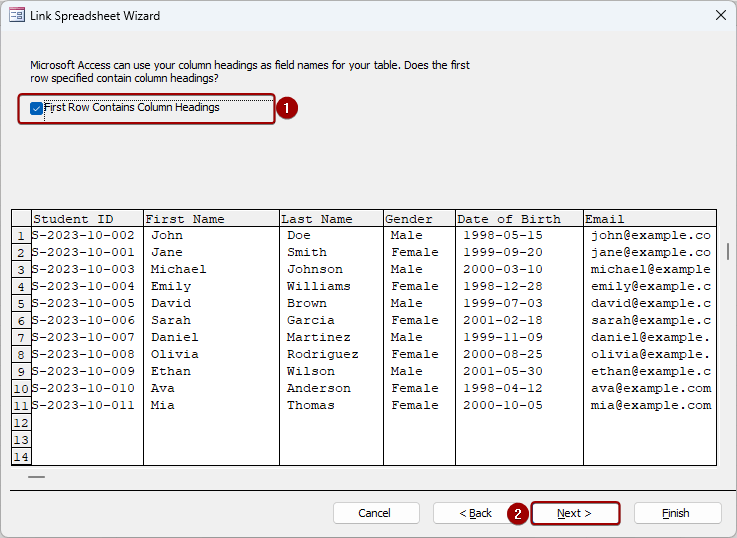Screen dimensions: 737x538
Task: Click email cell john@example.co
Action: pyautogui.click(x=651, y=235)
